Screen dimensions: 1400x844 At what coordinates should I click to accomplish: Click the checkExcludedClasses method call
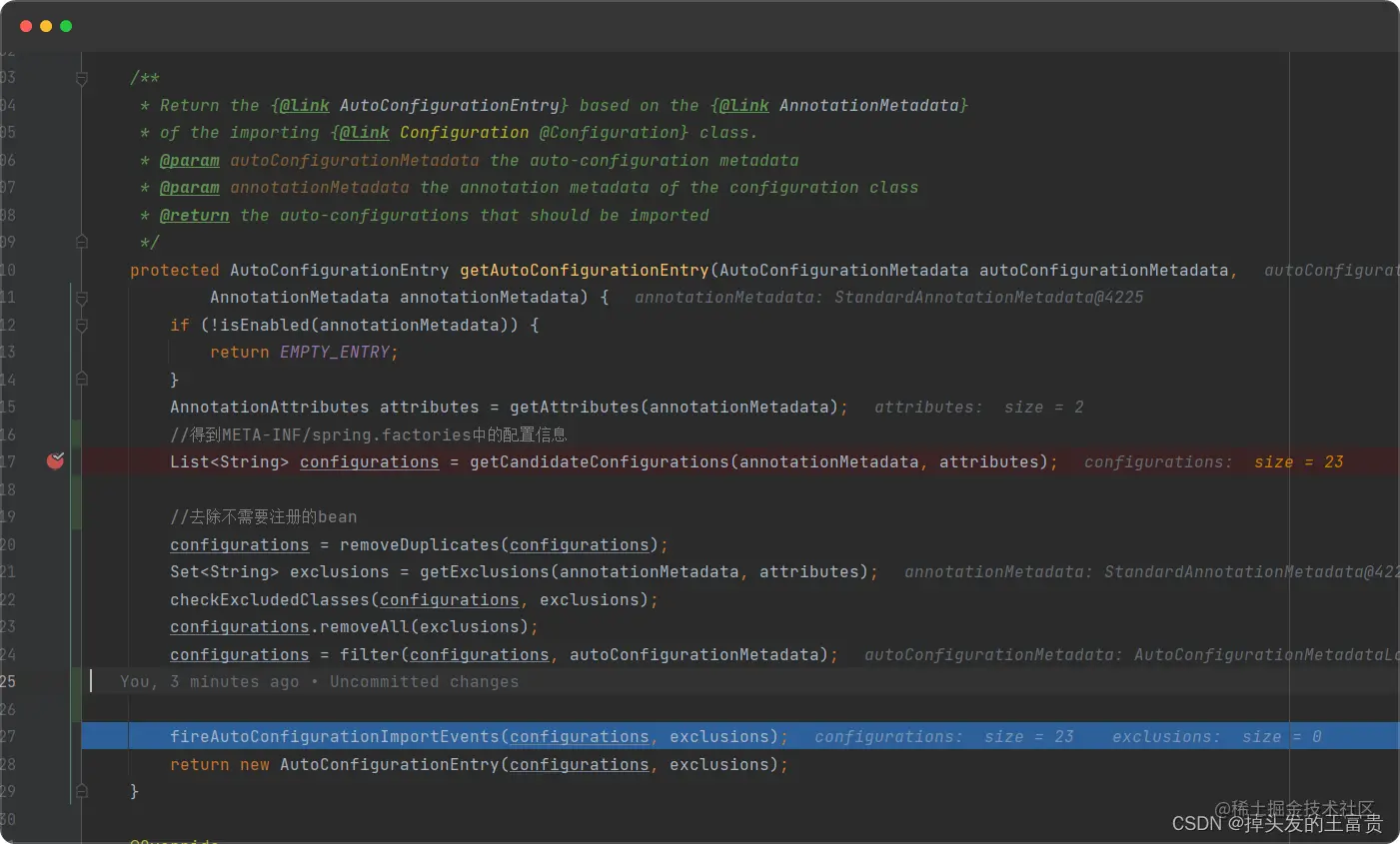click(x=269, y=599)
